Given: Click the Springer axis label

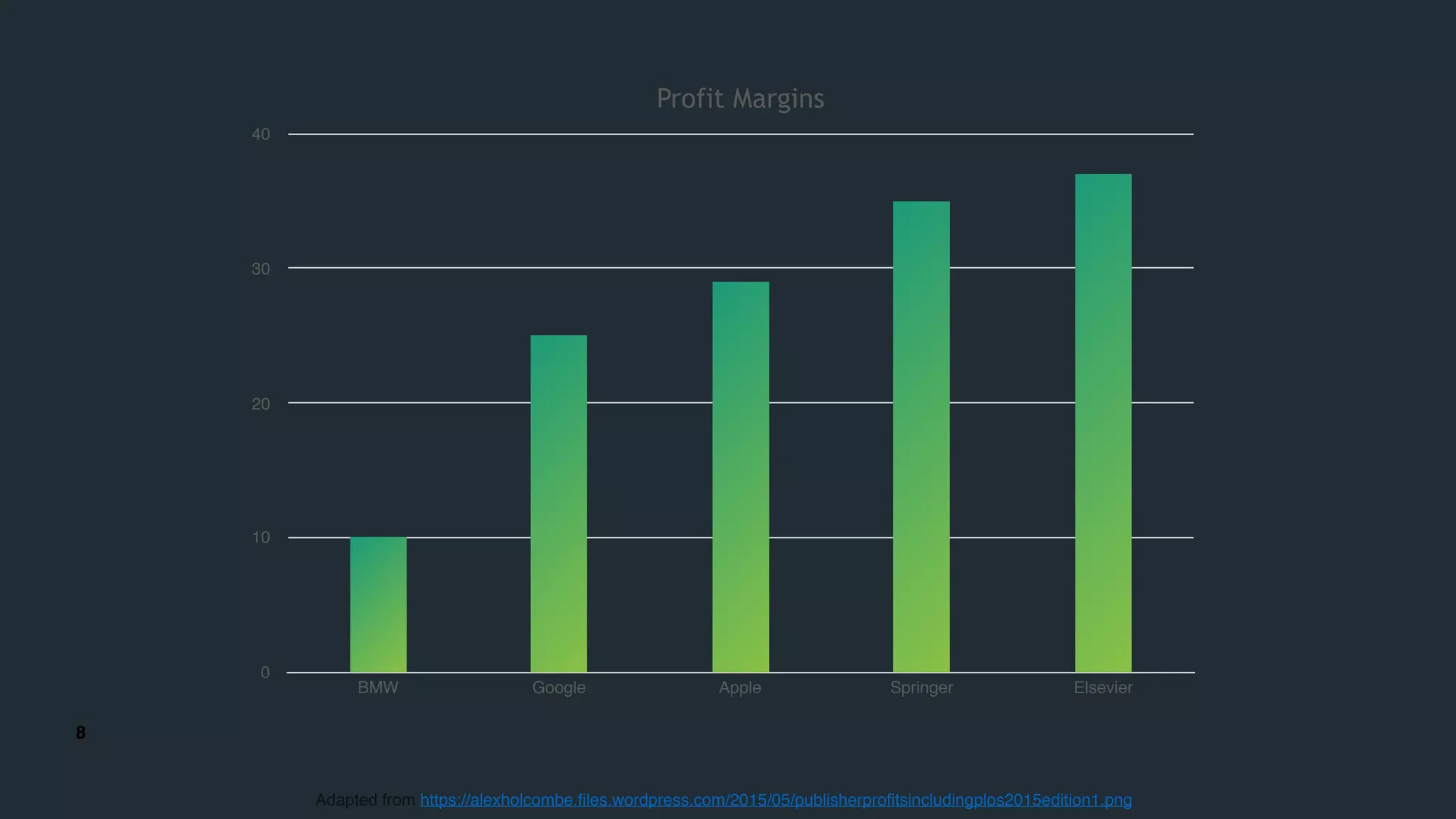Looking at the screenshot, I should click(921, 688).
